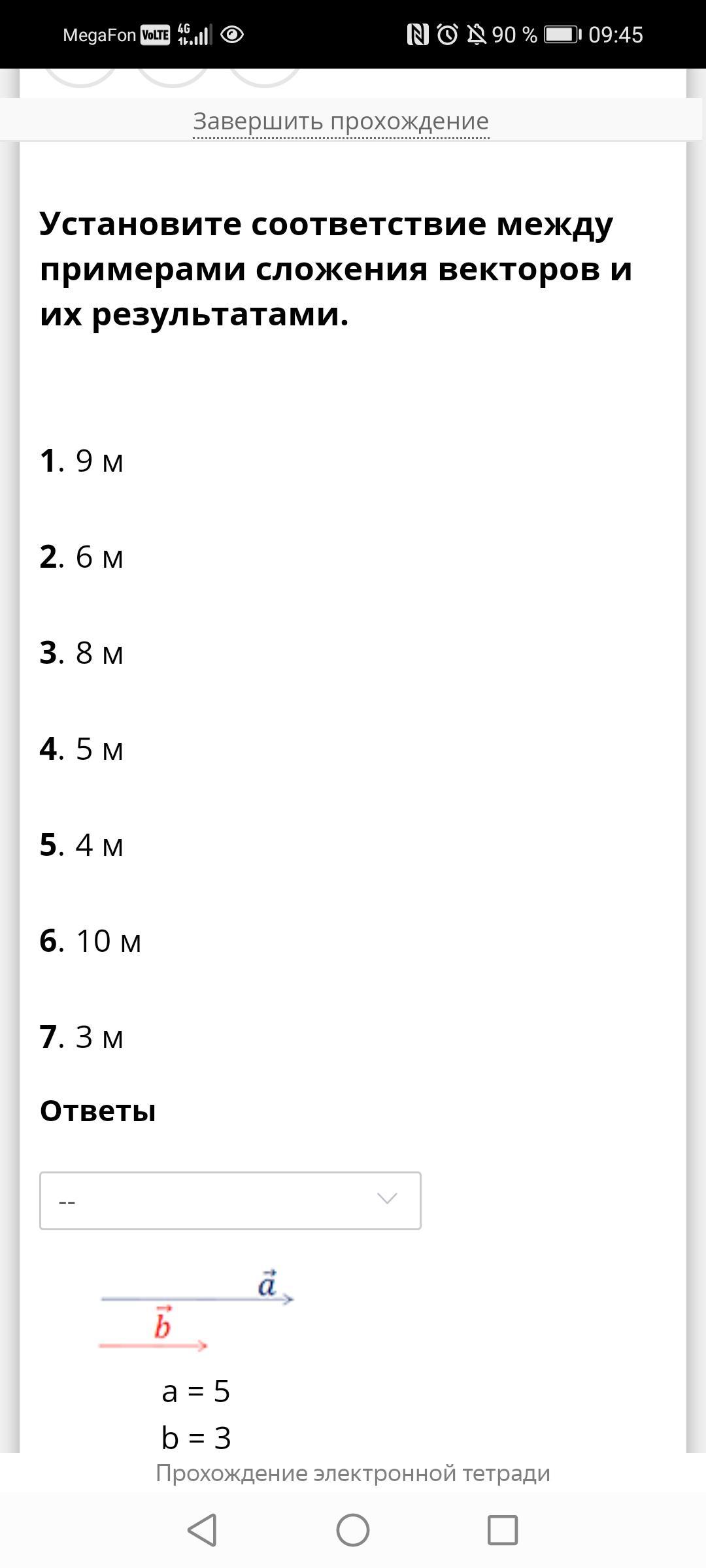Click the "Завершить прохождение" link
706x1568 pixels.
point(341,122)
